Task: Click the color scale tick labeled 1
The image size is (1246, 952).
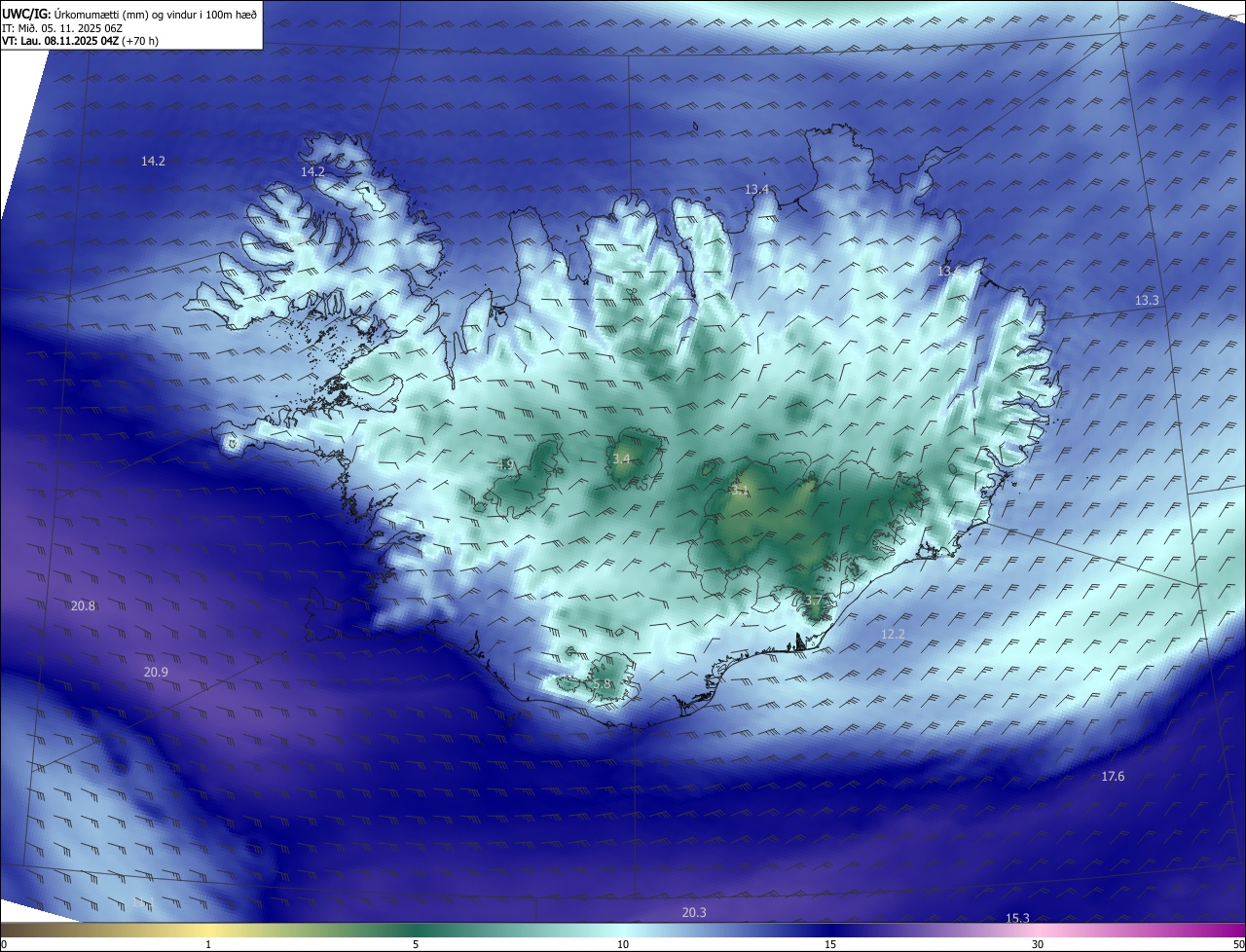Action: [208, 944]
